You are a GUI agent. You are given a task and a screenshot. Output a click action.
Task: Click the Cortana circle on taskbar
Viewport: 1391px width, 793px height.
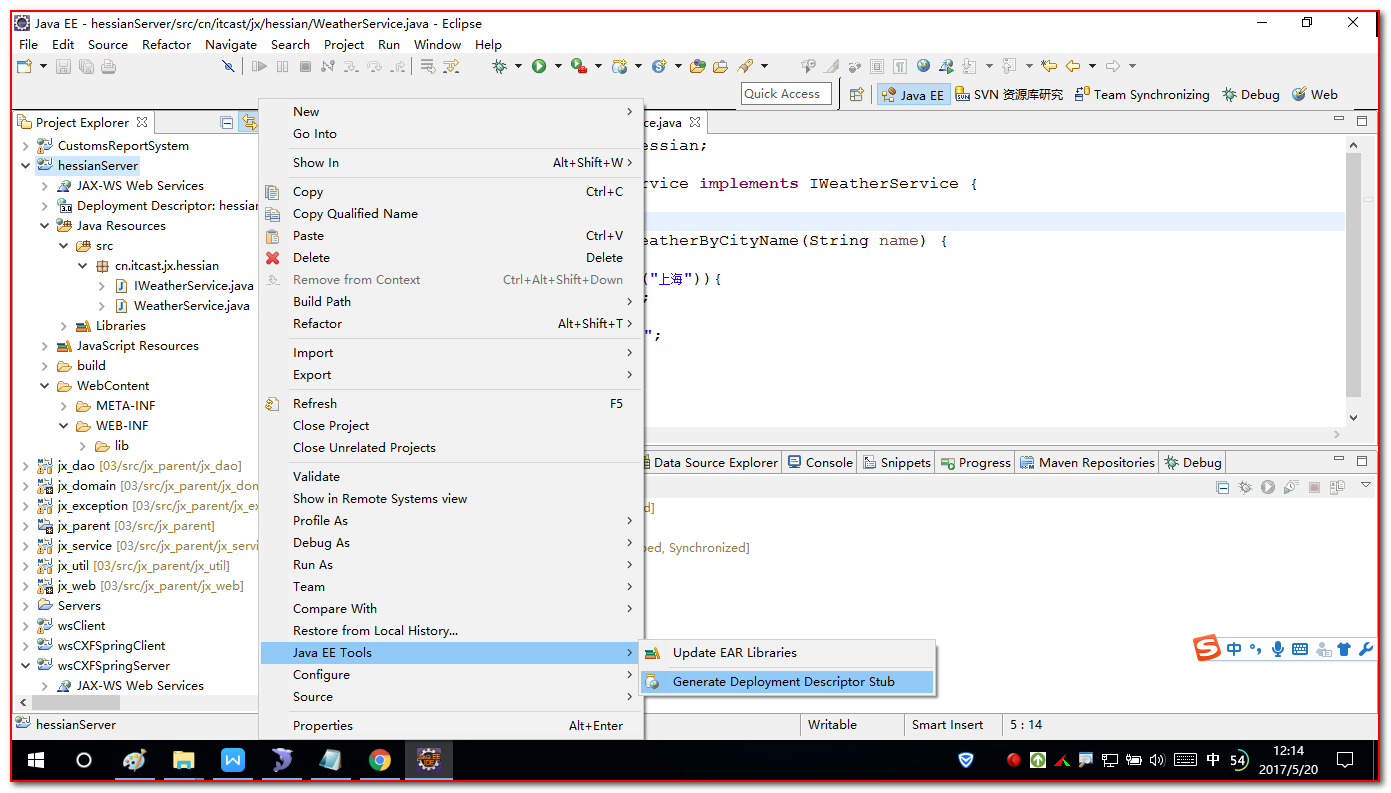84,760
